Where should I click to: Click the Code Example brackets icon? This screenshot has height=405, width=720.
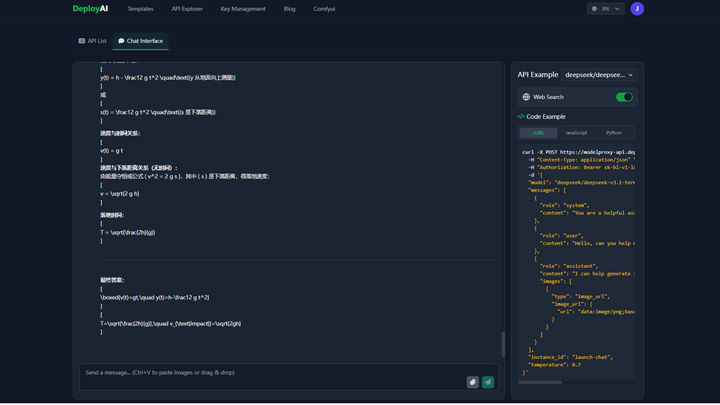coord(521,117)
